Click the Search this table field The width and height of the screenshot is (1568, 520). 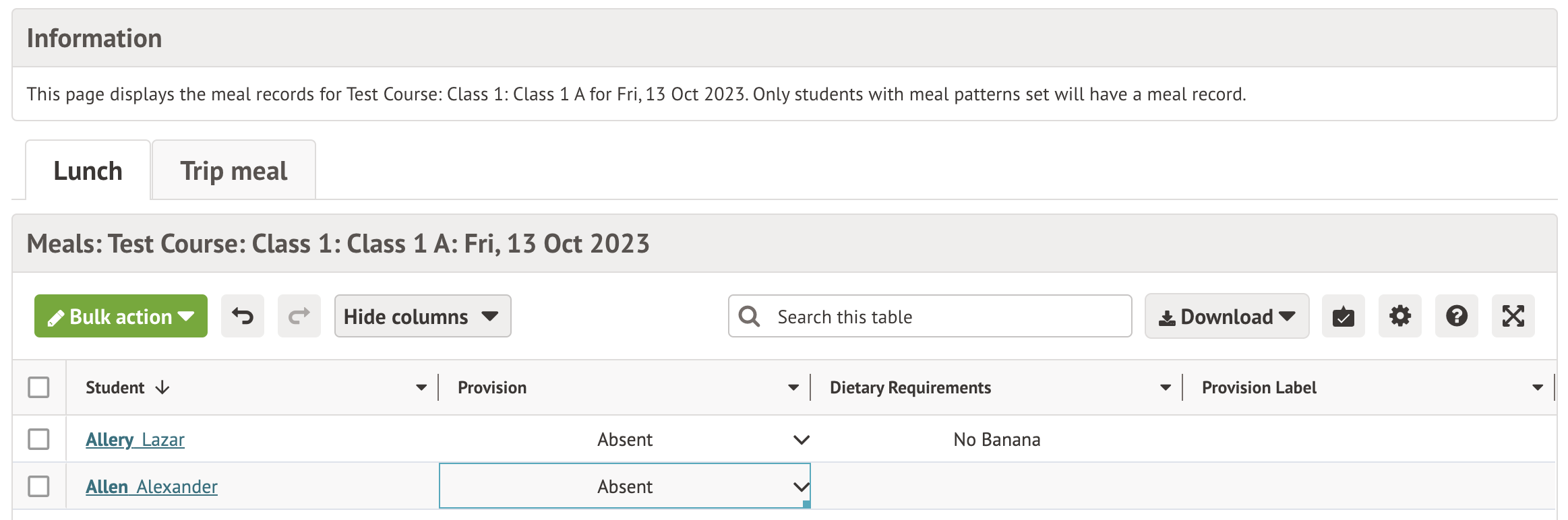coord(944,316)
